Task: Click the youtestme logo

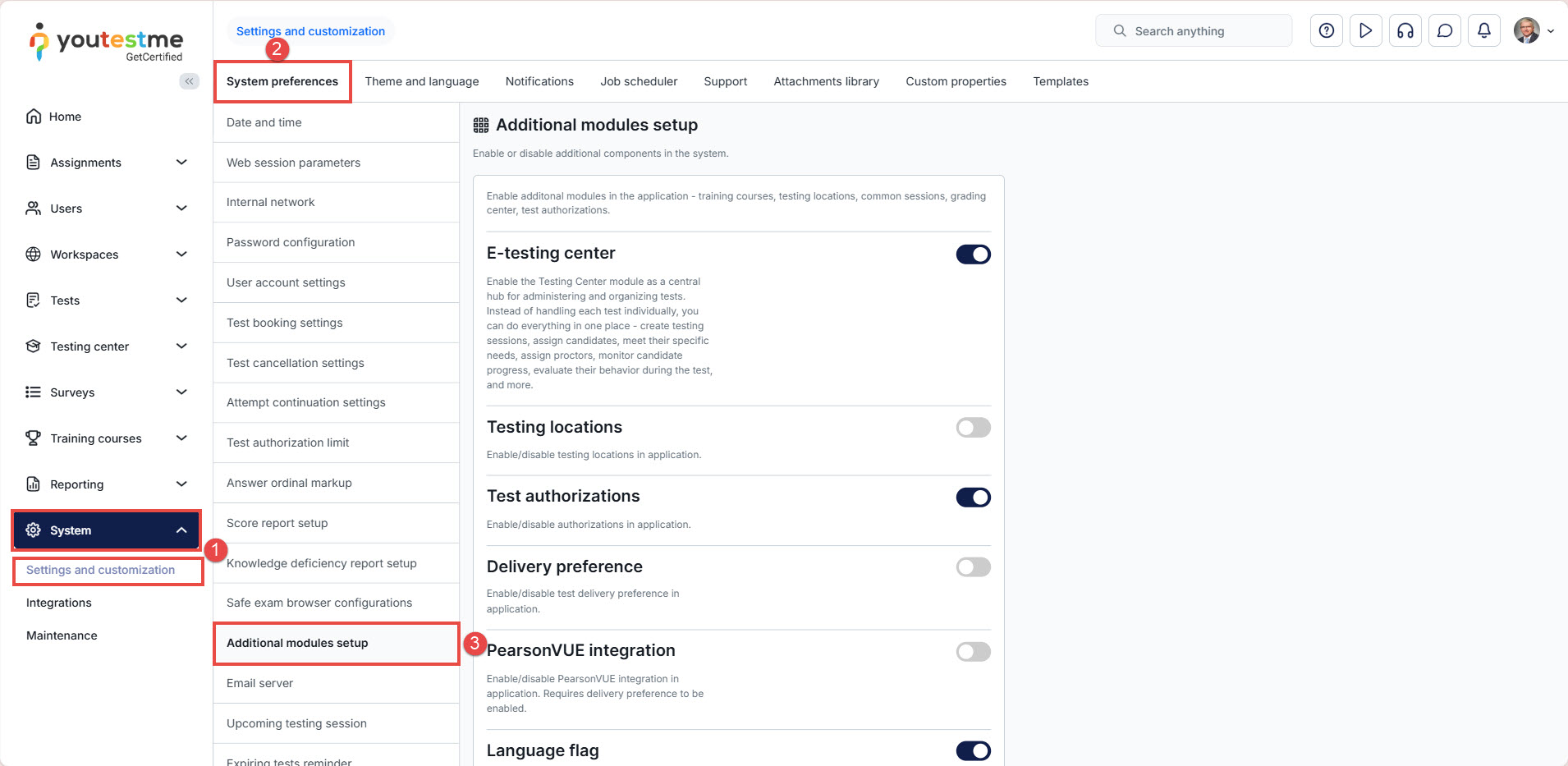Action: click(107, 42)
